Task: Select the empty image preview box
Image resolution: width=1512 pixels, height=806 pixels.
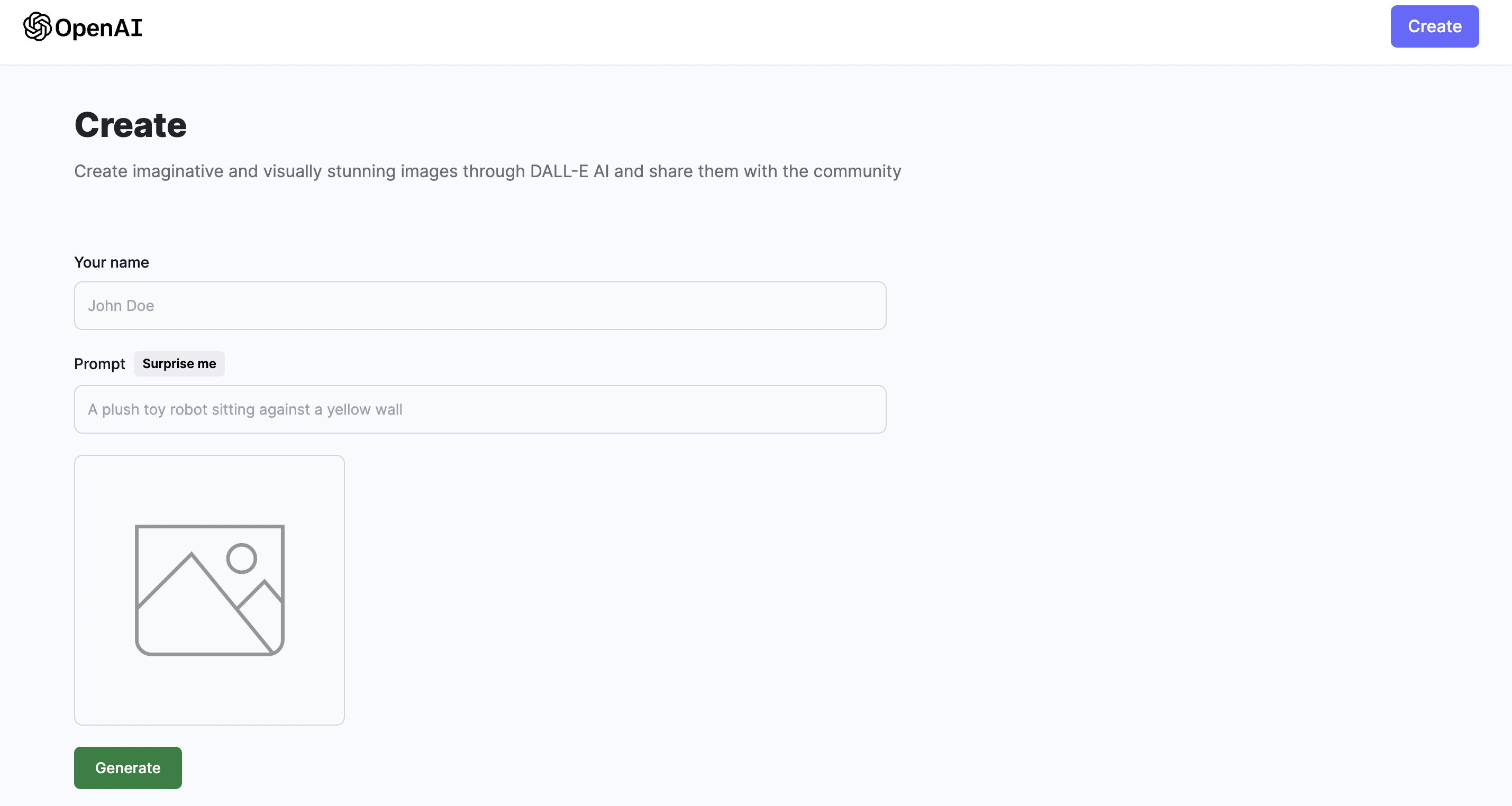Action: pos(210,590)
